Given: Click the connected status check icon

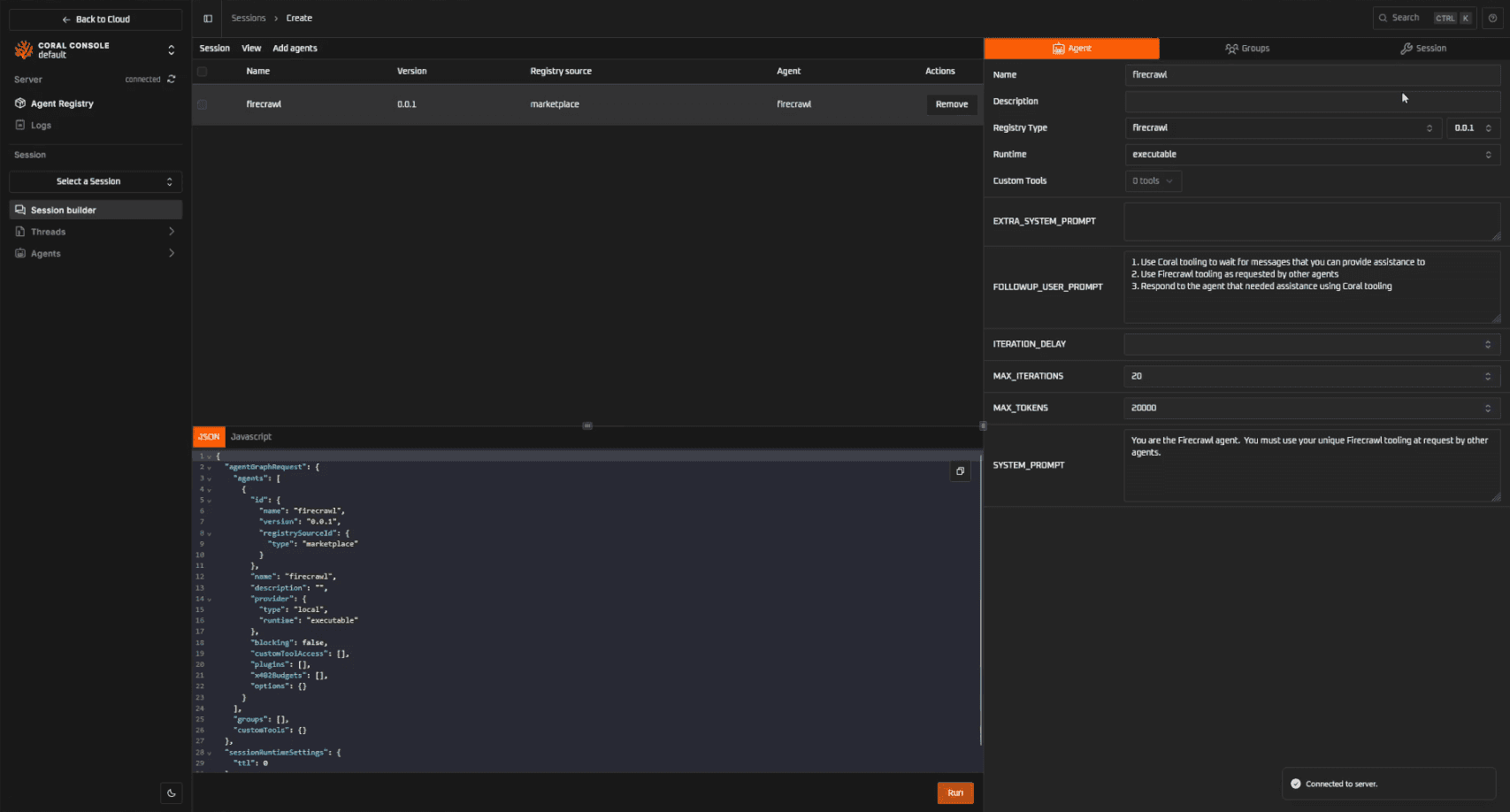Looking at the screenshot, I should click(1296, 784).
